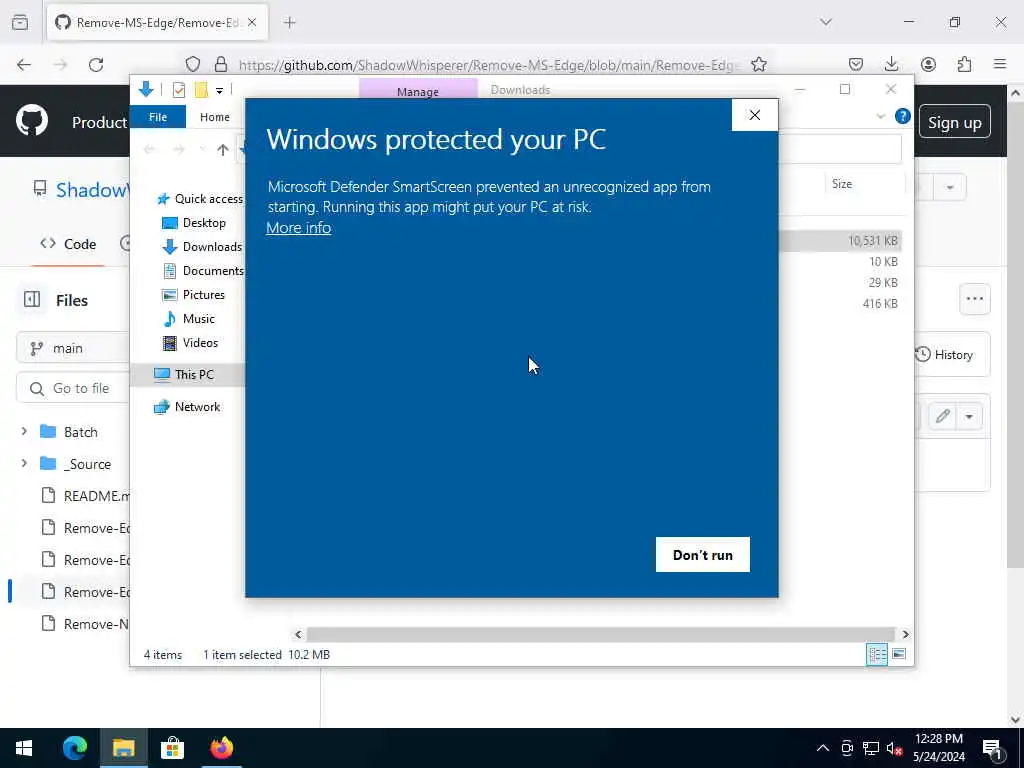Switch Explorer to details view icon
Screen dimensions: 1024x768
(x=876, y=654)
